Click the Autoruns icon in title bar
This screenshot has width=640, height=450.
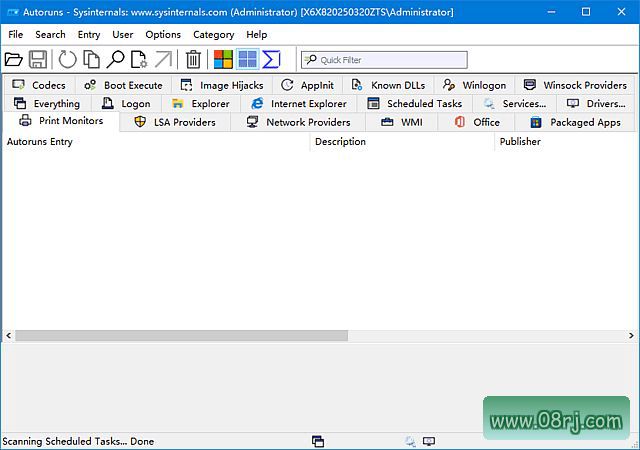(x=13, y=12)
